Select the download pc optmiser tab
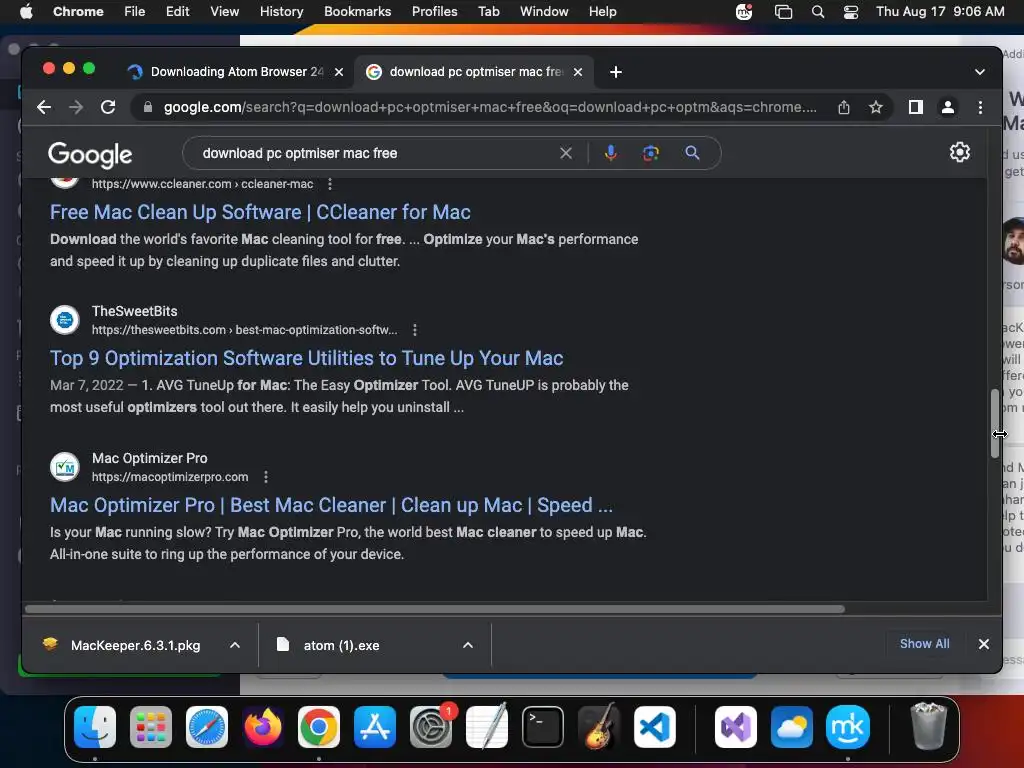This screenshot has height=768, width=1024. click(x=474, y=72)
